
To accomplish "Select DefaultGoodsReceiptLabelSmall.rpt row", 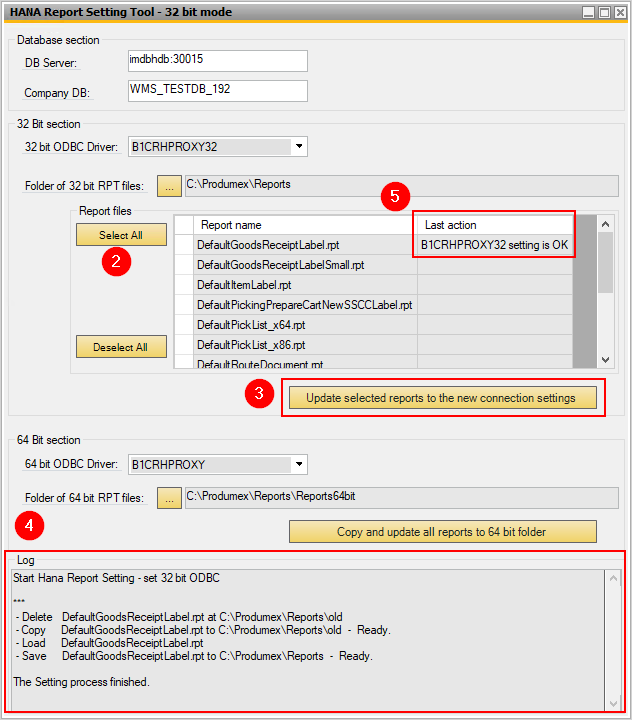I will 280,265.
